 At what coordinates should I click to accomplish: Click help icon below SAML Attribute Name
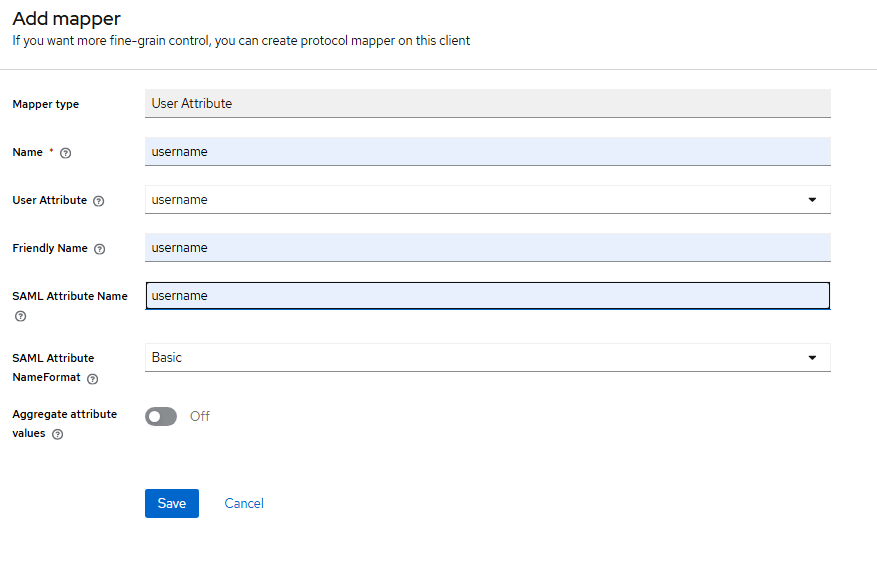coord(20,316)
